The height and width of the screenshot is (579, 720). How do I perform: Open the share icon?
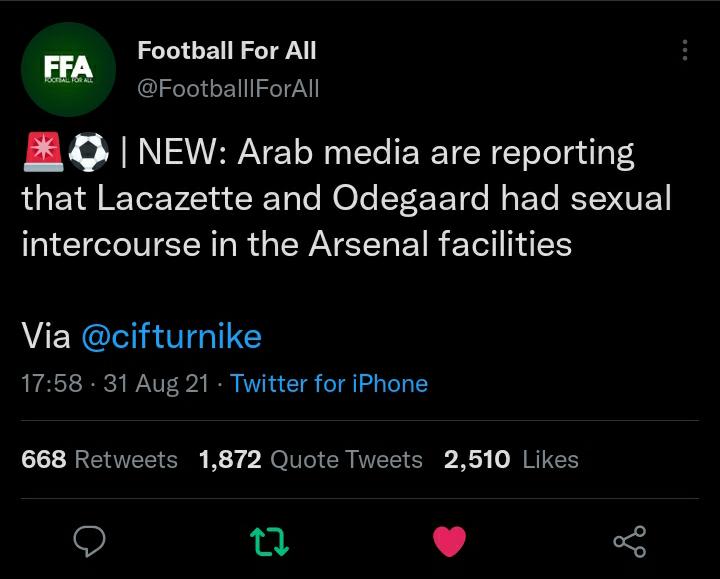click(x=630, y=542)
